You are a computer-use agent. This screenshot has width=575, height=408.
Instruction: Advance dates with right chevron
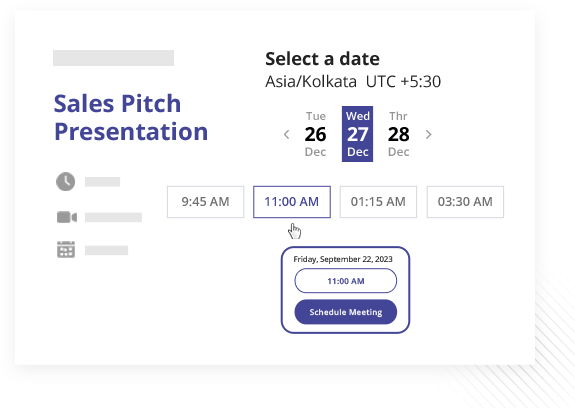[428, 135]
